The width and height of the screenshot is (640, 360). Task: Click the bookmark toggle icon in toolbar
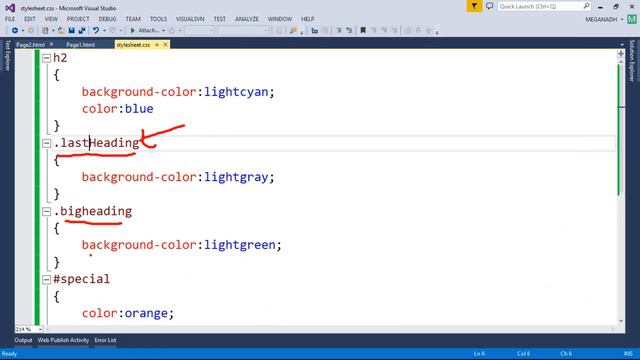coord(363,31)
